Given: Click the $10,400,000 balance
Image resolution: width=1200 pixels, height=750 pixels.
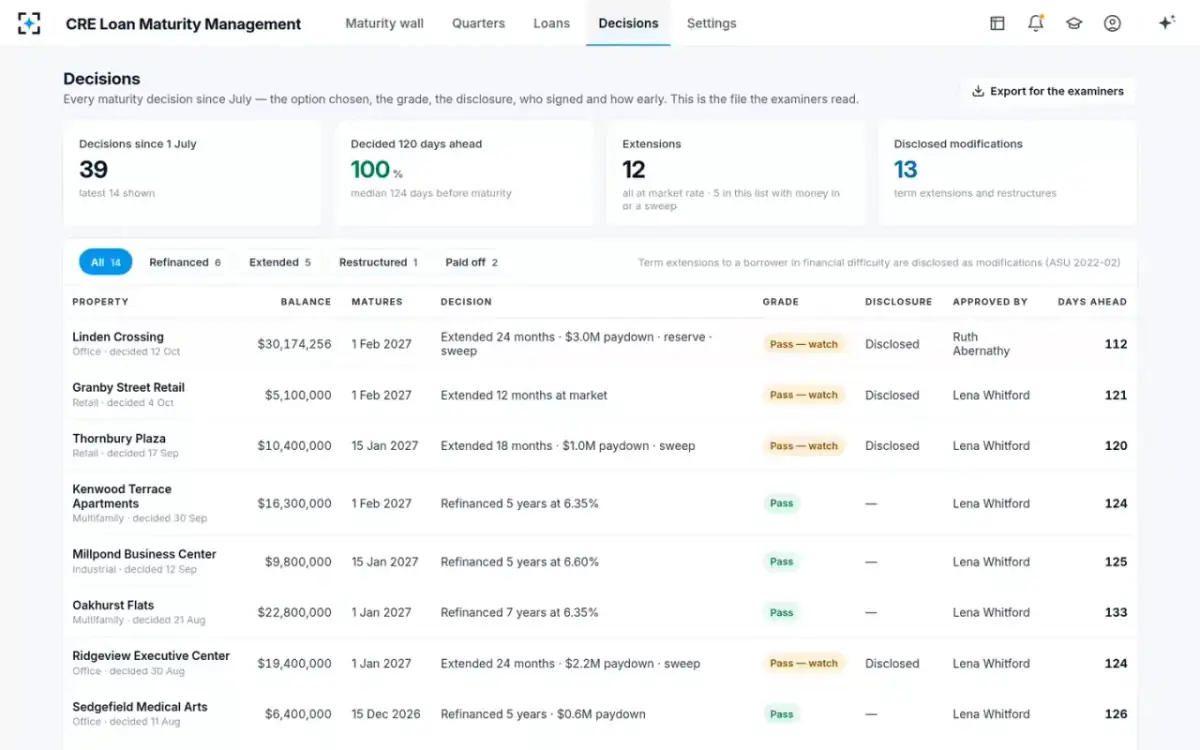Looking at the screenshot, I should 294,446.
